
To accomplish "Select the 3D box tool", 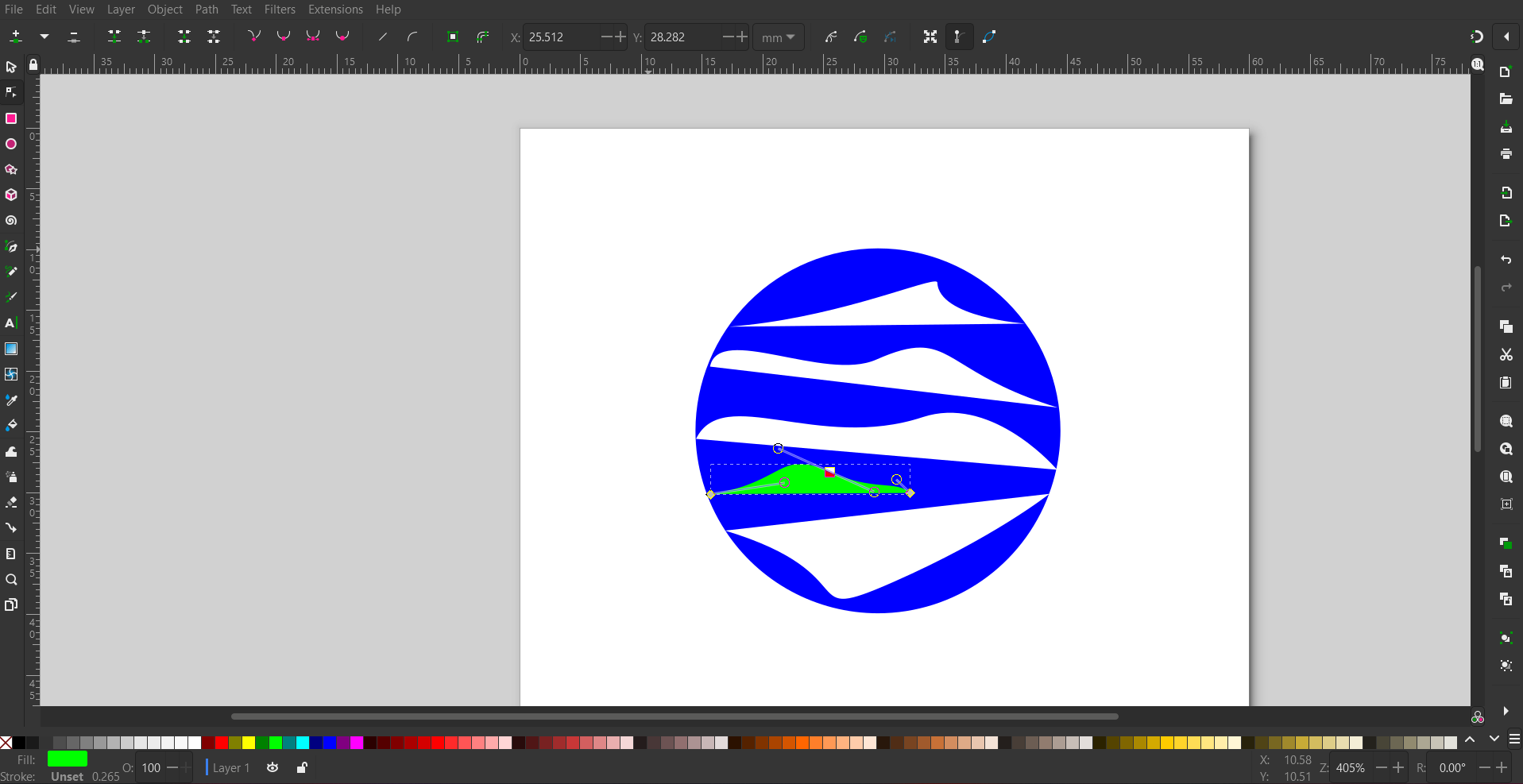I will tap(11, 195).
